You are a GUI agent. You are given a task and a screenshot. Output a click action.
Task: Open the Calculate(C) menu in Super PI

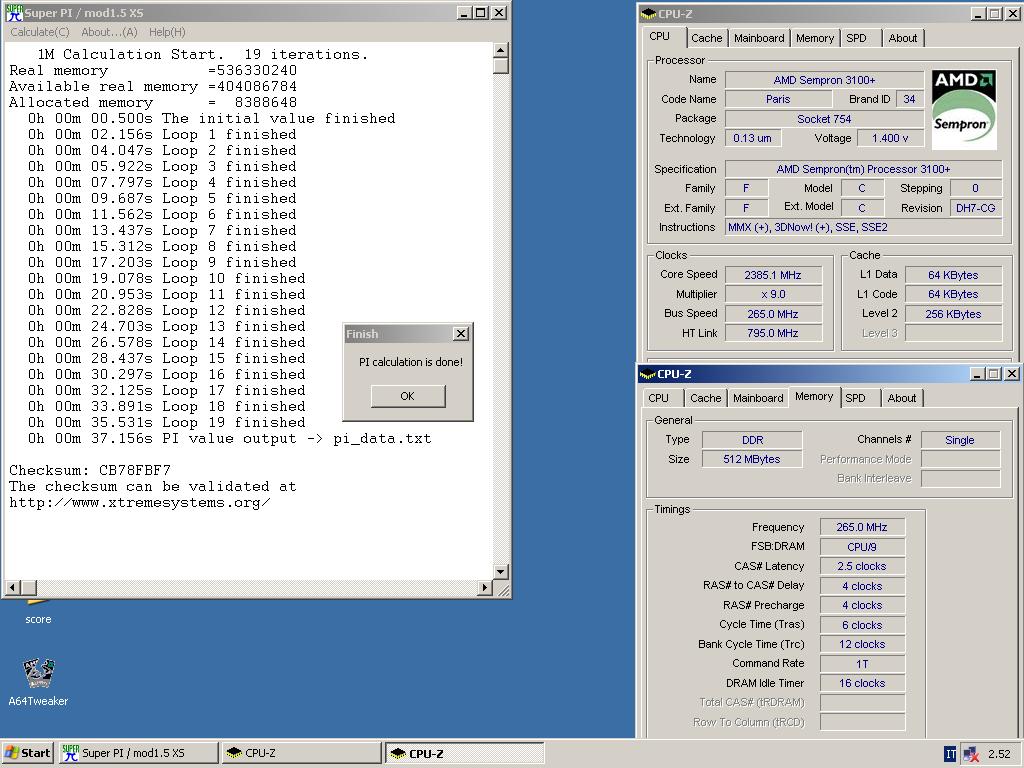click(x=40, y=32)
